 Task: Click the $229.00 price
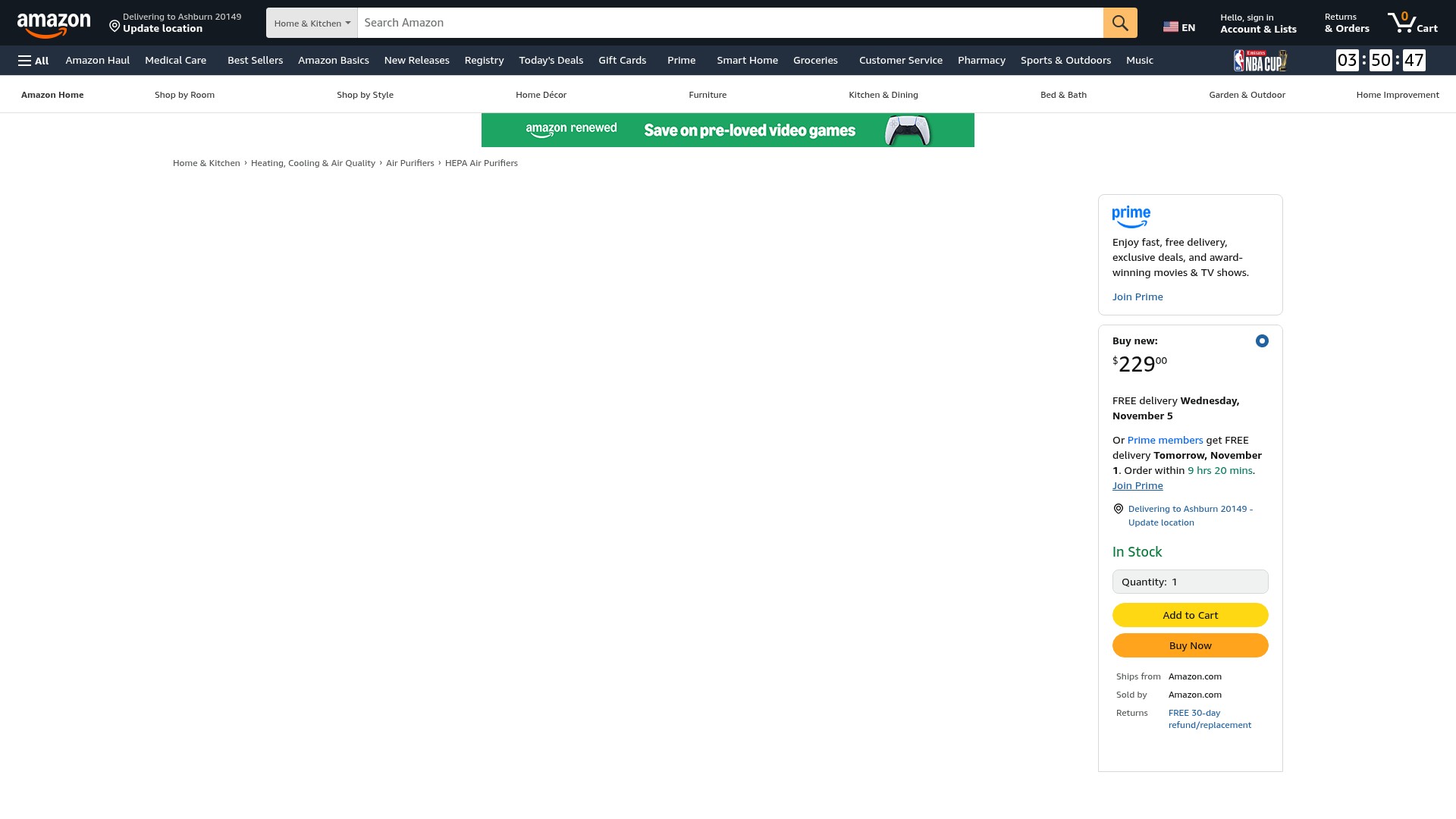click(1140, 364)
